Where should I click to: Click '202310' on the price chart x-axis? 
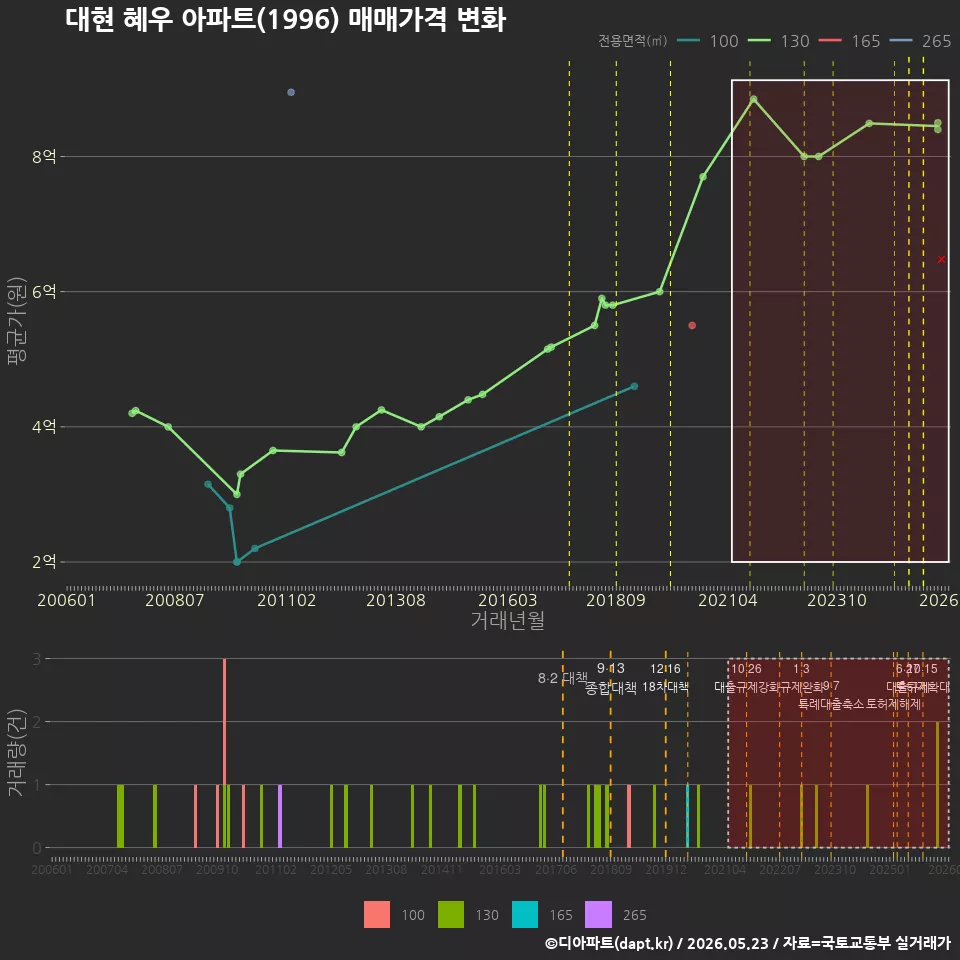tap(837, 600)
